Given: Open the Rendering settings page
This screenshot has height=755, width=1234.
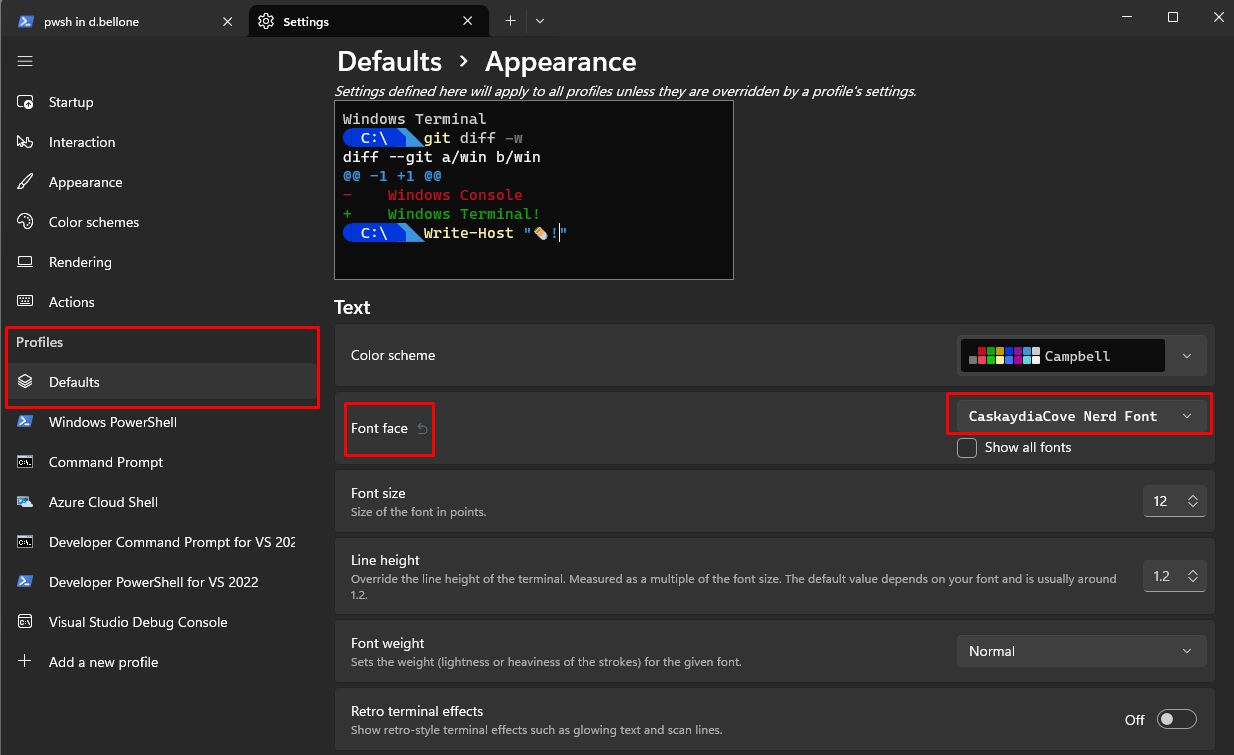Looking at the screenshot, I should coord(80,262).
